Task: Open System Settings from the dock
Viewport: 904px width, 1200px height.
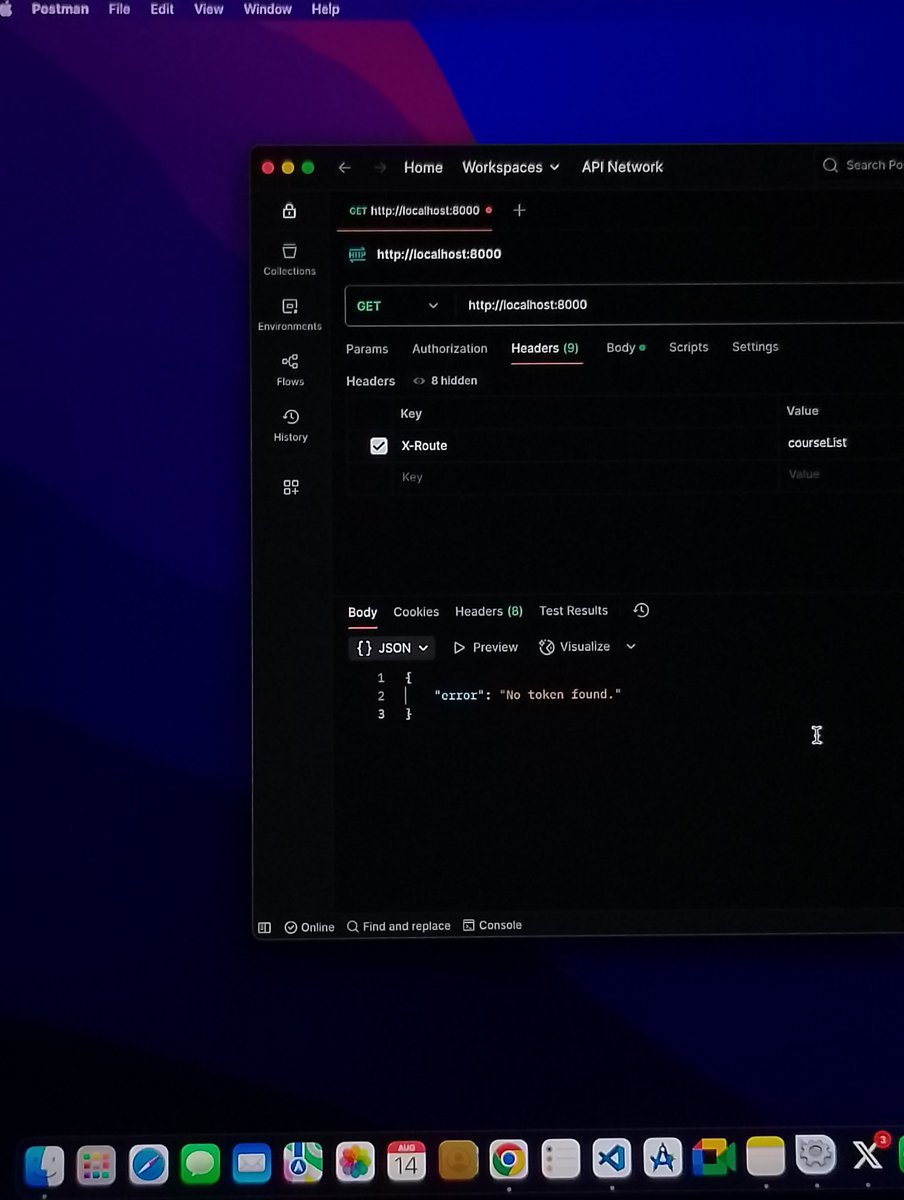Action: click(x=816, y=1155)
